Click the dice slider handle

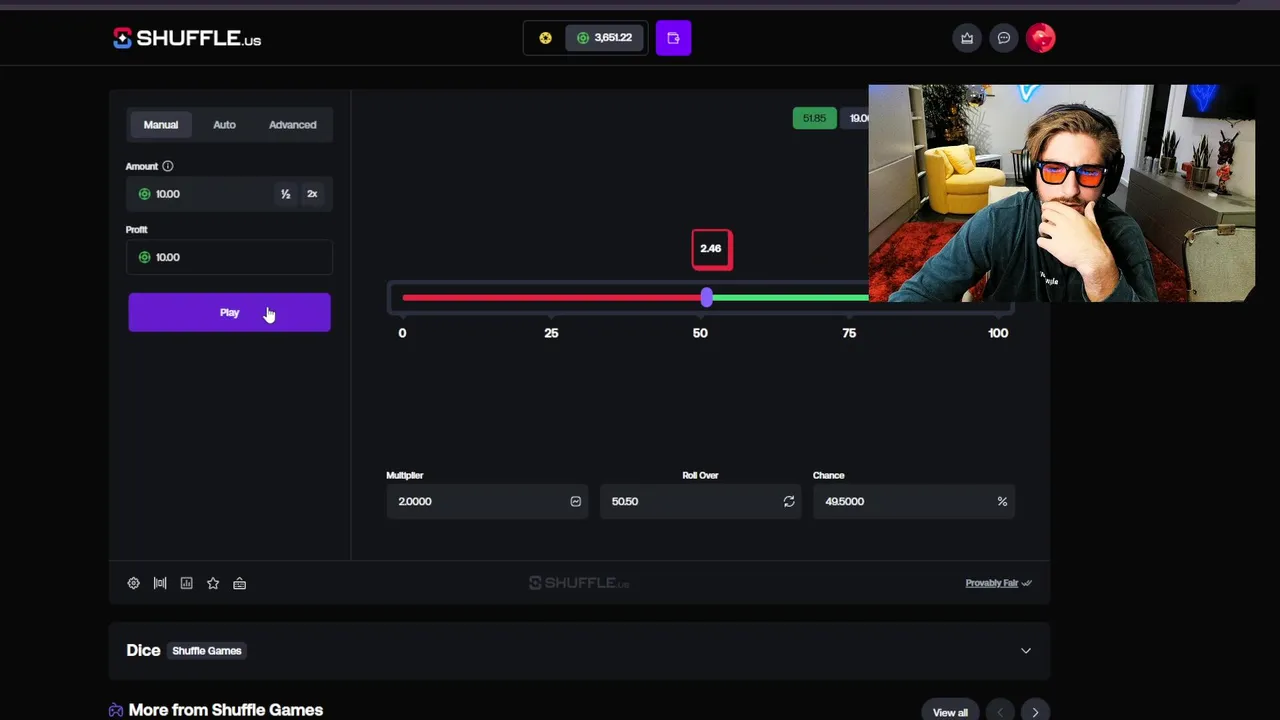[x=707, y=297]
